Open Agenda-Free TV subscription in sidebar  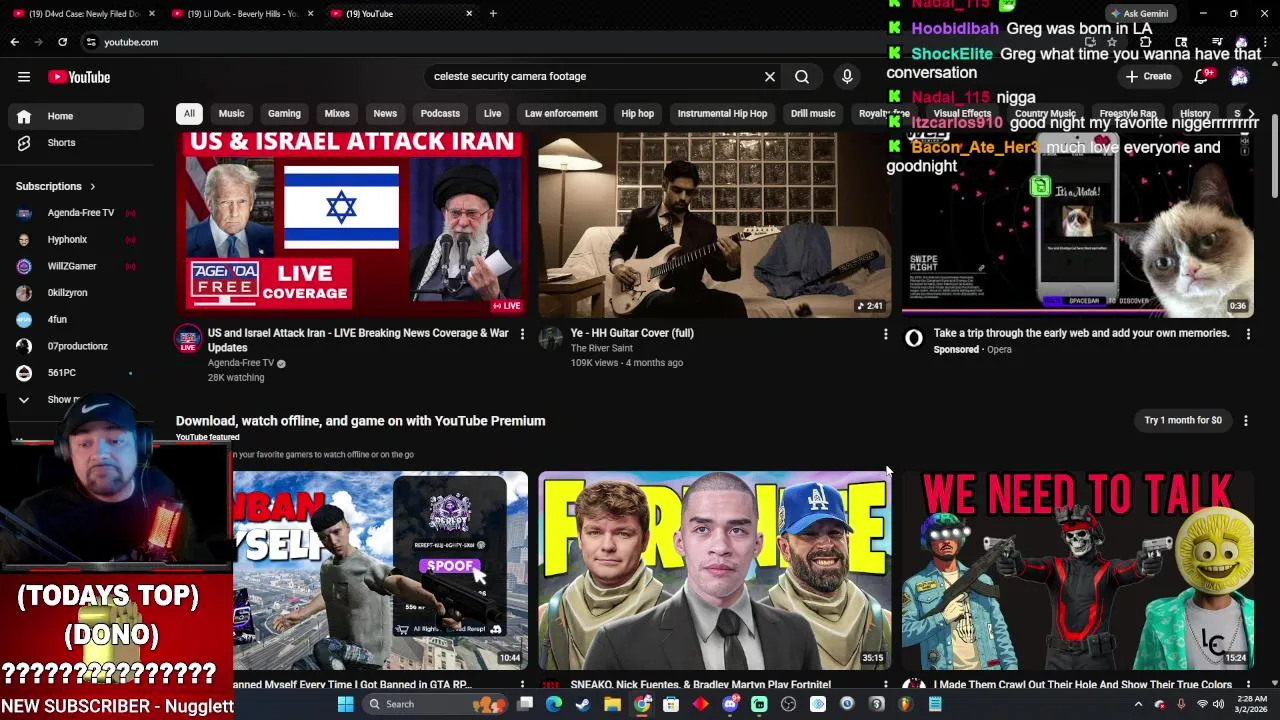point(77,213)
